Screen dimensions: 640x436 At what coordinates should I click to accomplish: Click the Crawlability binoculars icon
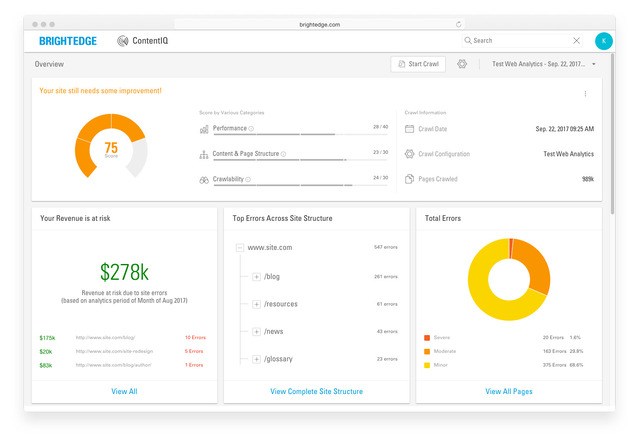click(x=204, y=180)
